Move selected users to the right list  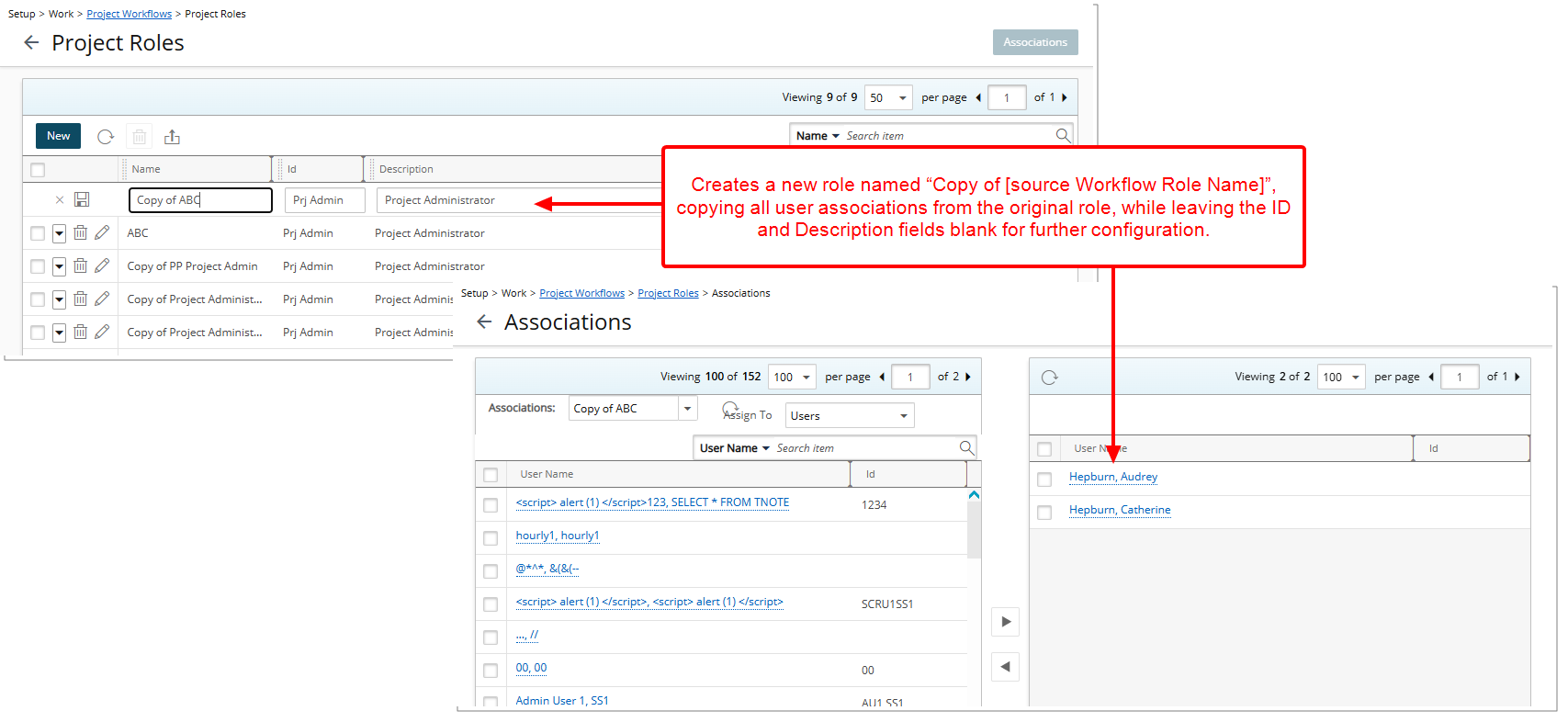coord(1006,622)
